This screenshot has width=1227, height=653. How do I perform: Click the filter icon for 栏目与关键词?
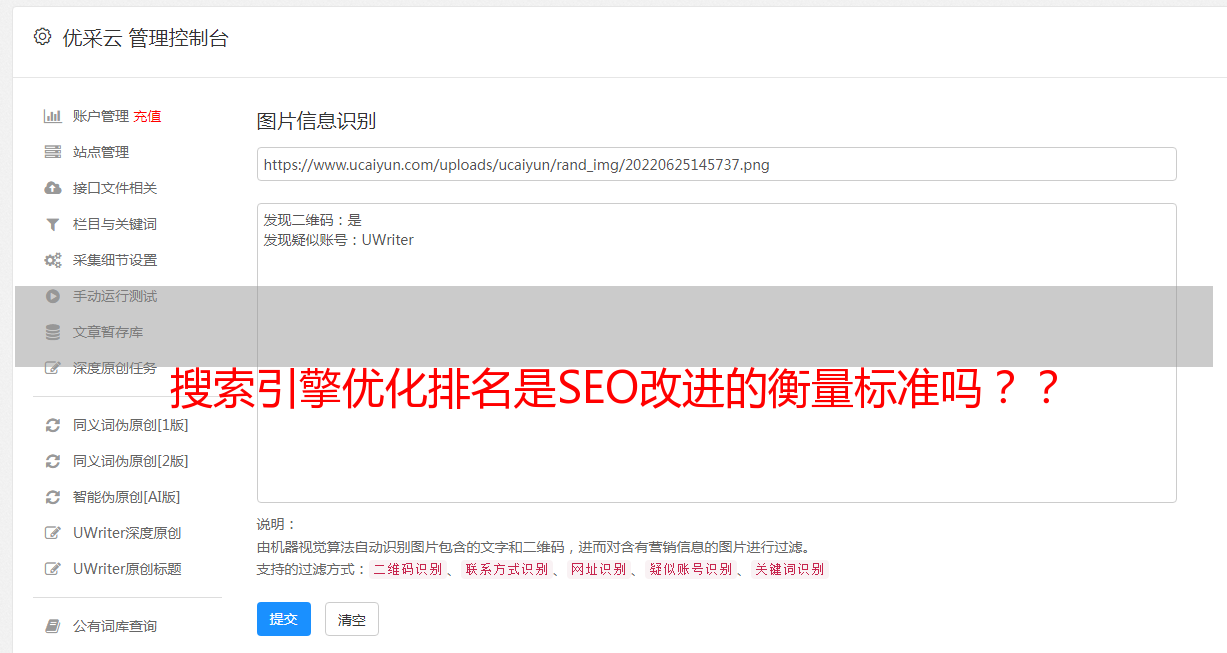click(53, 224)
